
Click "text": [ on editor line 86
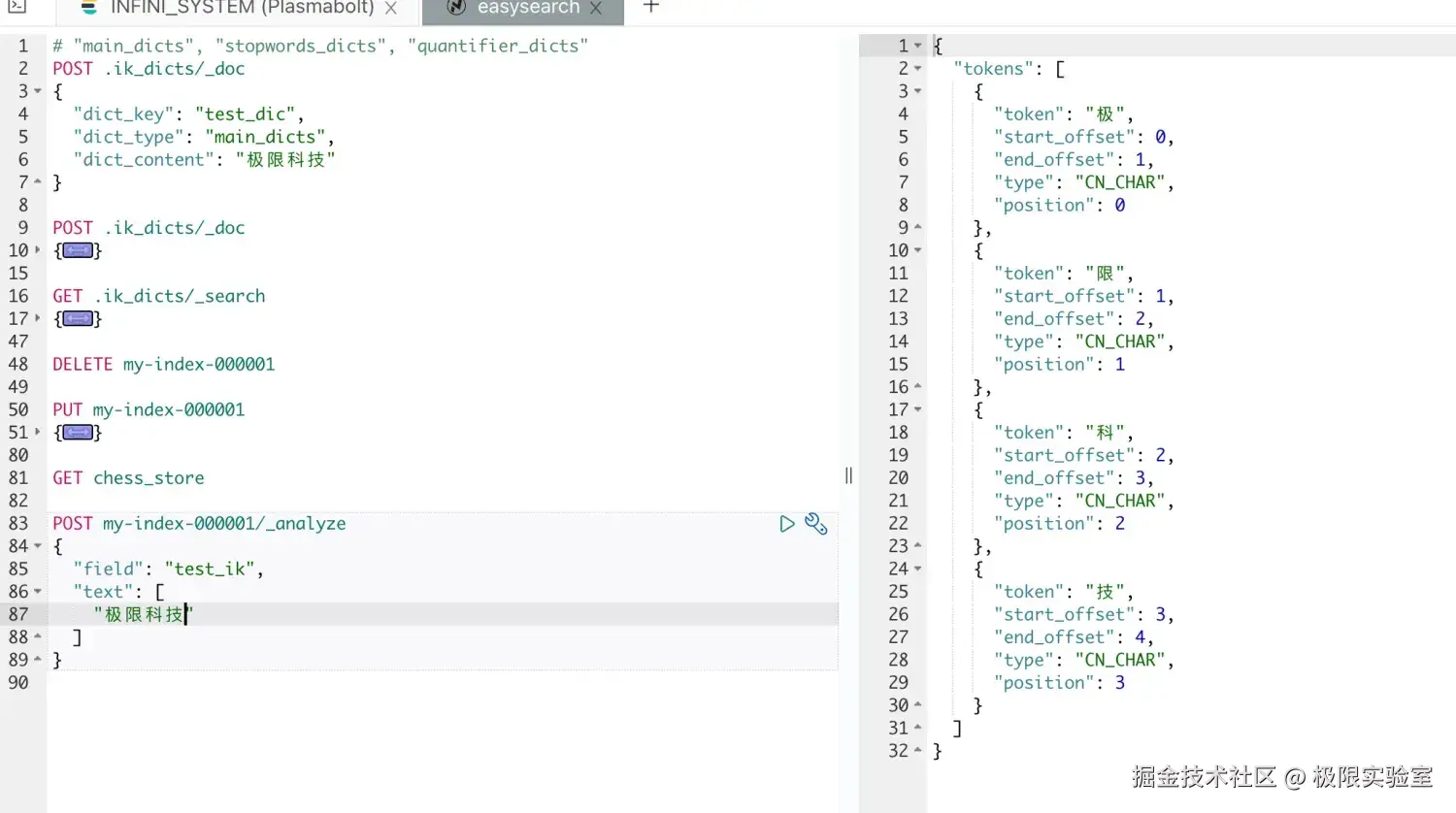tap(118, 592)
